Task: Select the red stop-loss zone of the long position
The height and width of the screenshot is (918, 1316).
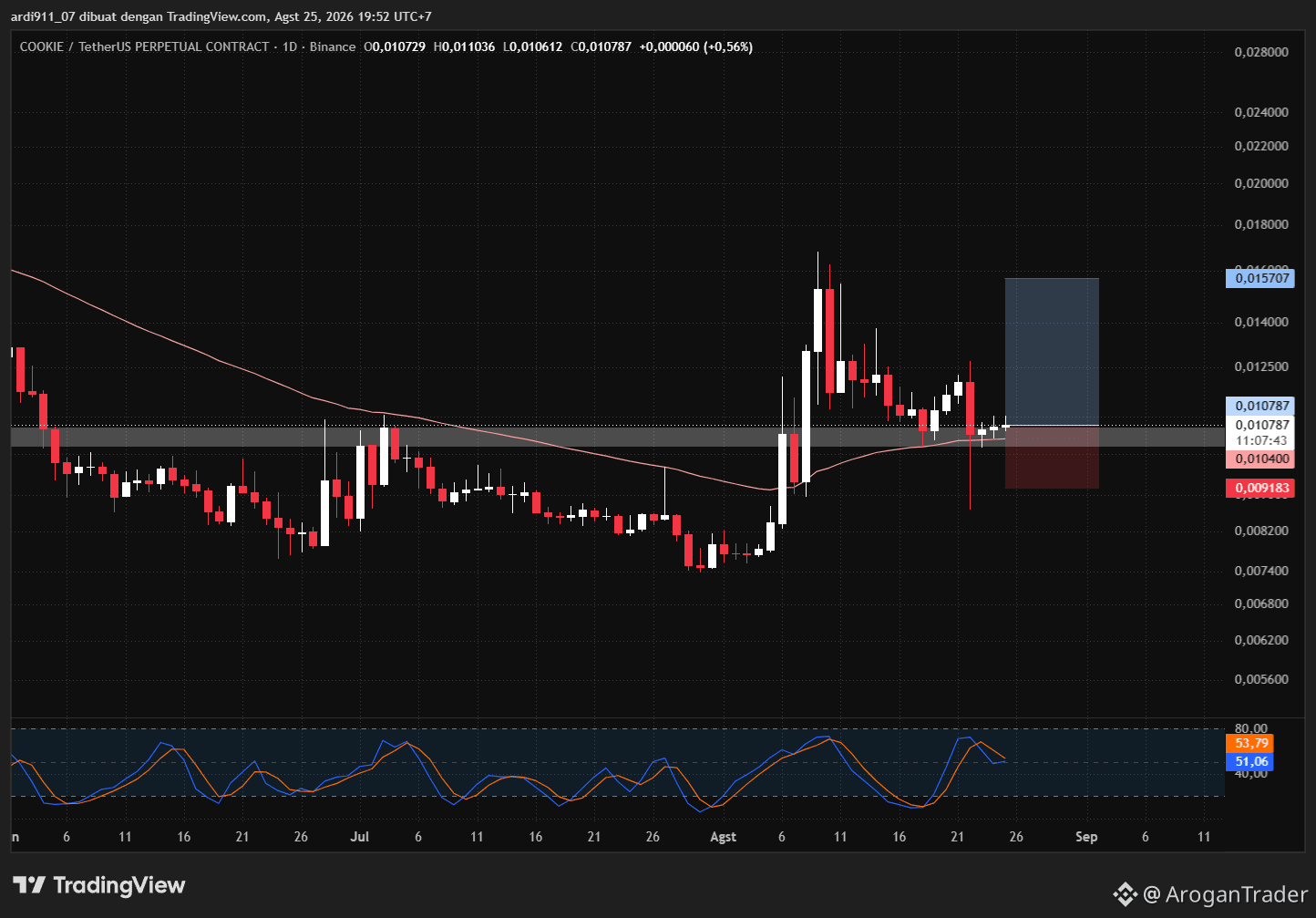Action: click(x=1052, y=457)
